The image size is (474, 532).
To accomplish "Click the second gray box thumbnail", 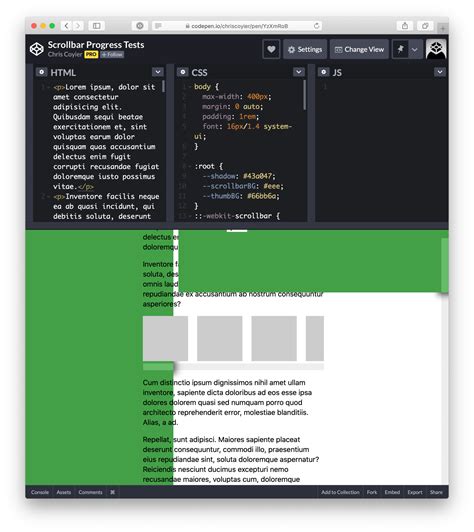I will (220, 338).
